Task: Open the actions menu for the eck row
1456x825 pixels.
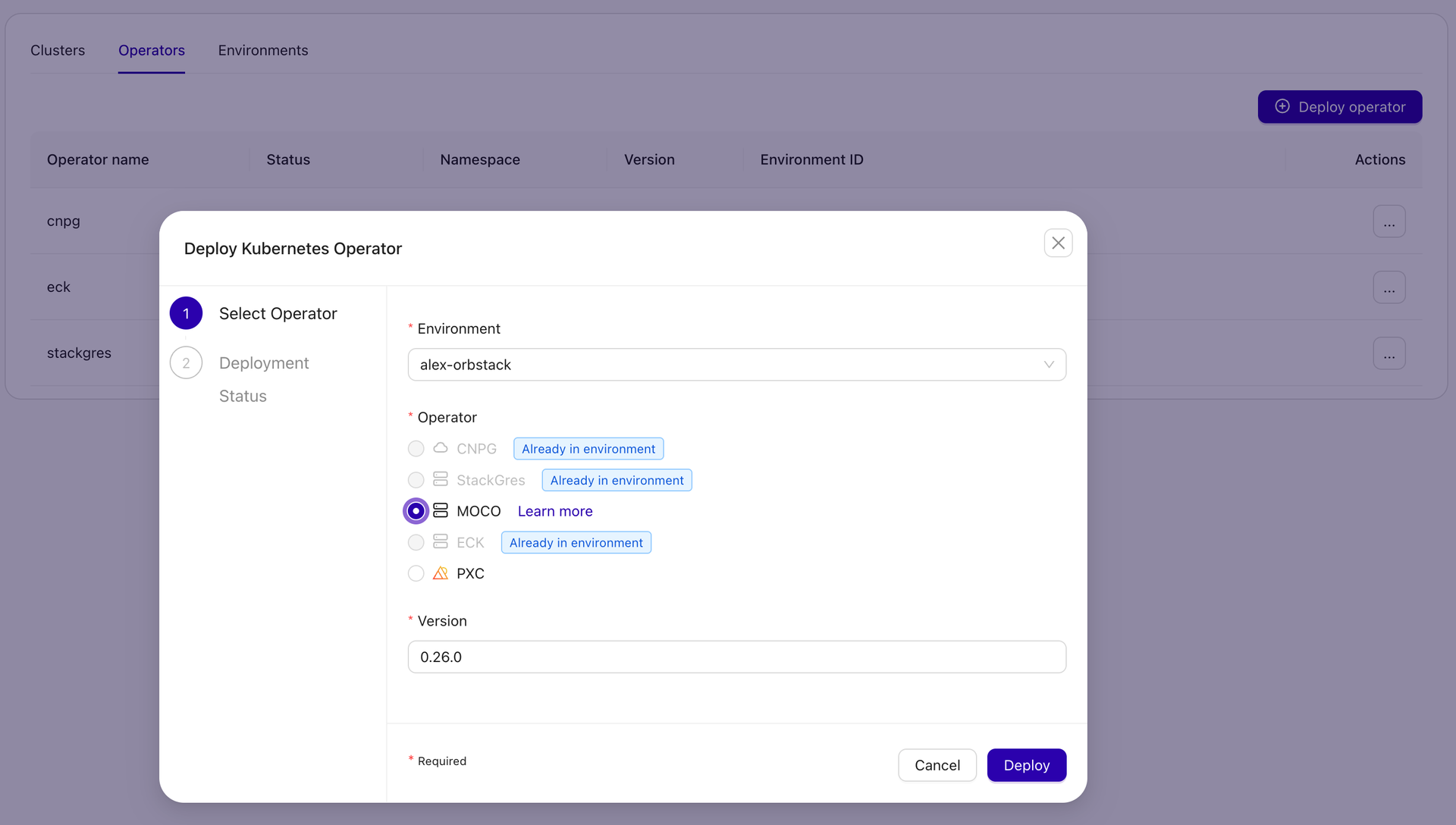Action: click(x=1389, y=287)
